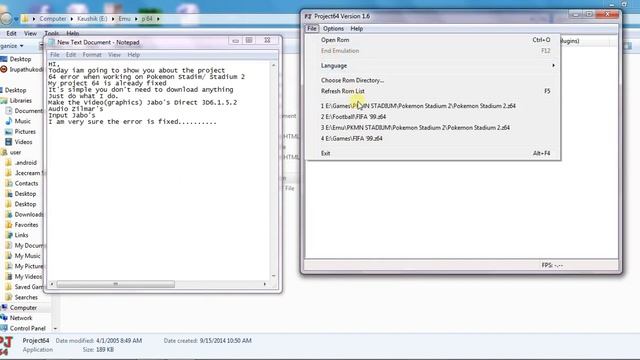
Task: Select p64 breadcrumb in address bar
Action: [x=147, y=19]
